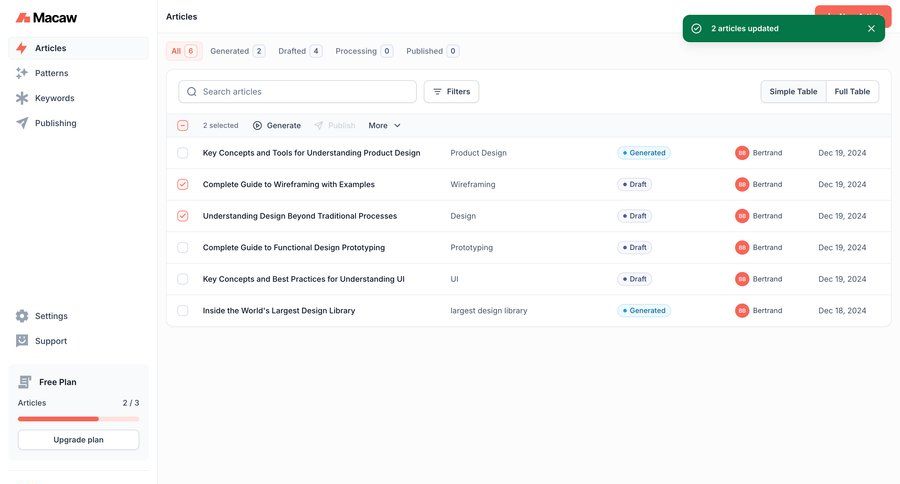This screenshot has width=900, height=484.
Task: Click the '2 selected' label
Action: (x=220, y=125)
